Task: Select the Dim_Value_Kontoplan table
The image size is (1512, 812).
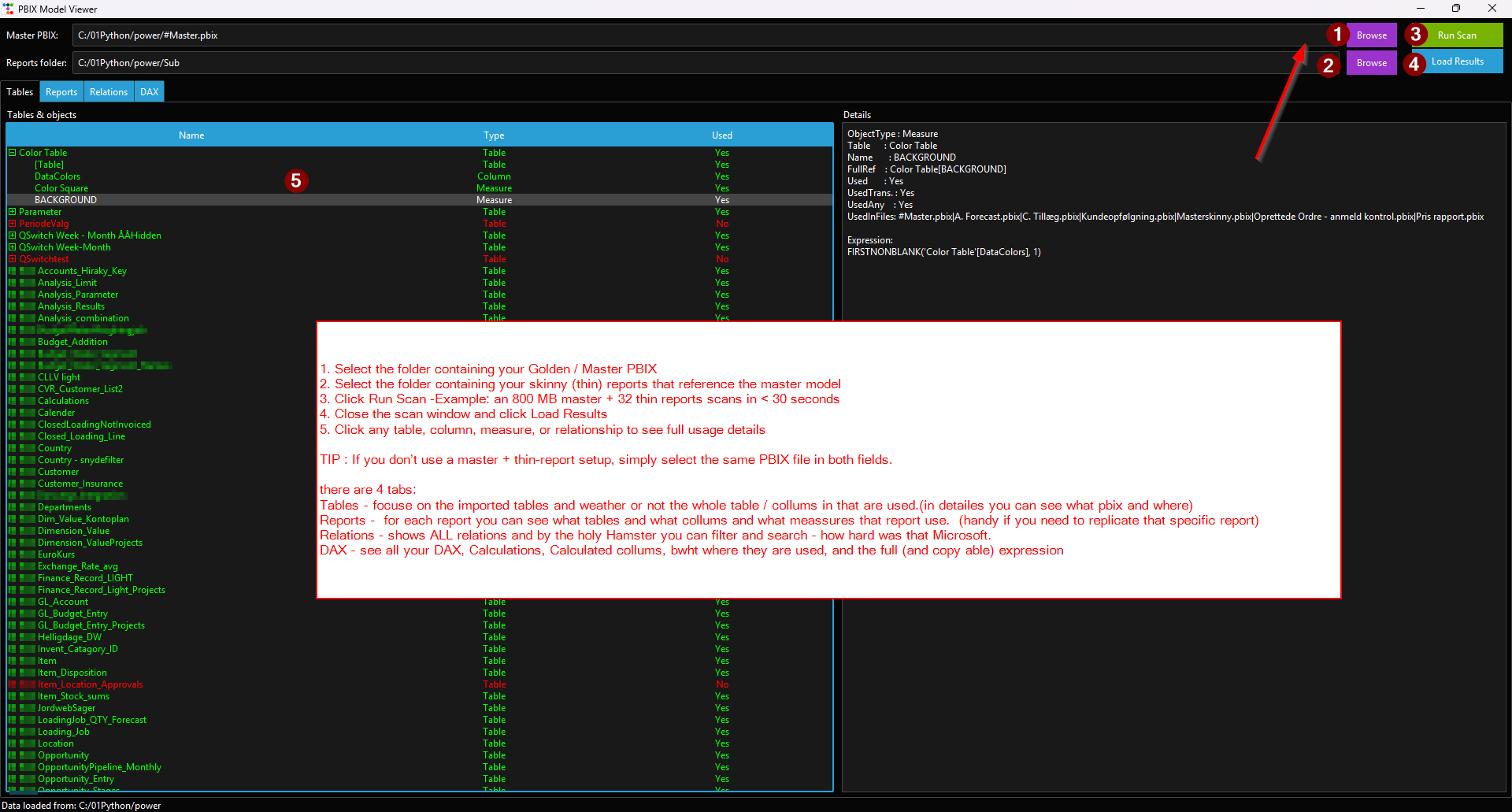Action: coord(83,519)
